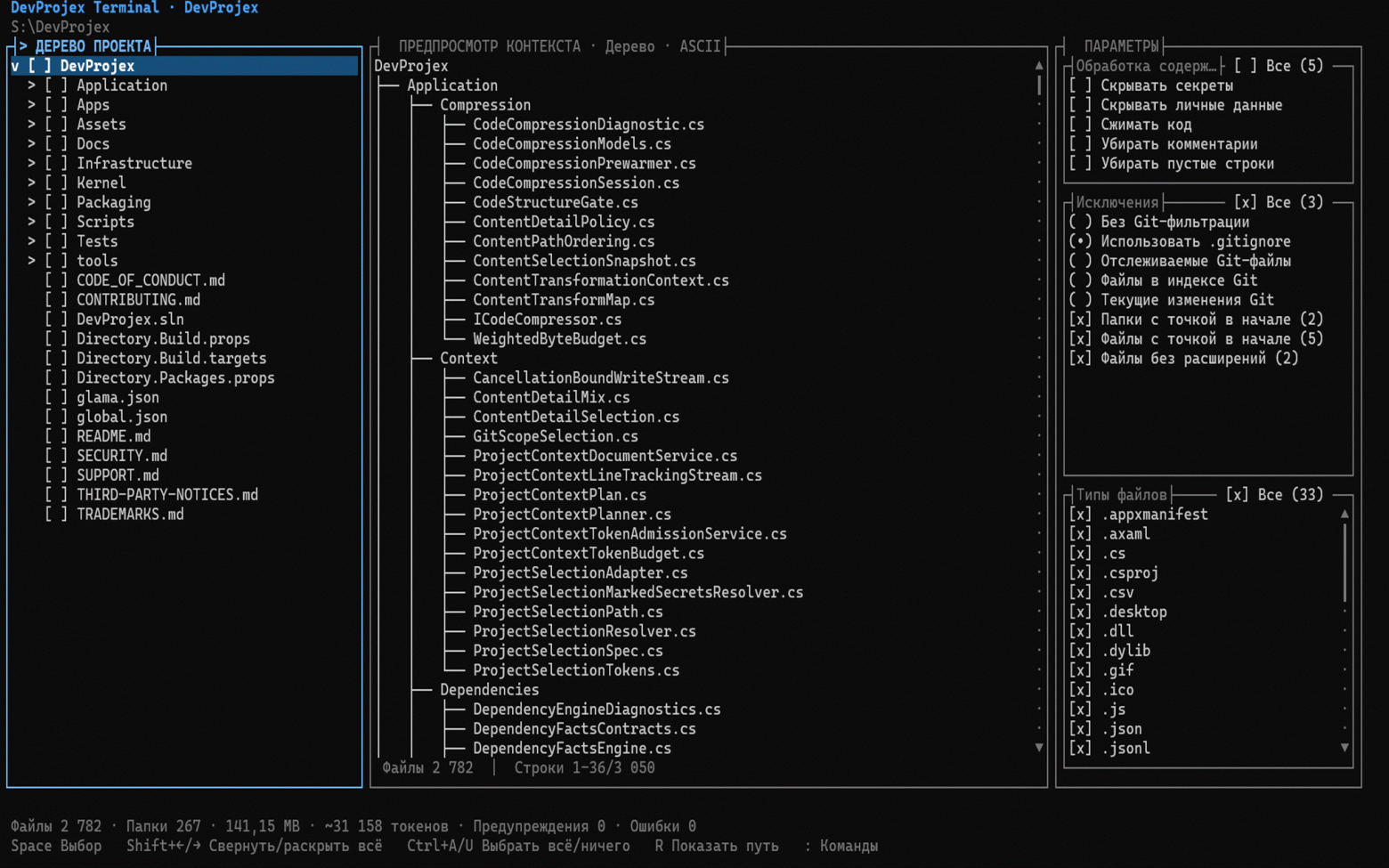Check the box next to DevProjex.sln
The height and width of the screenshot is (868, 1389).
tap(56, 320)
